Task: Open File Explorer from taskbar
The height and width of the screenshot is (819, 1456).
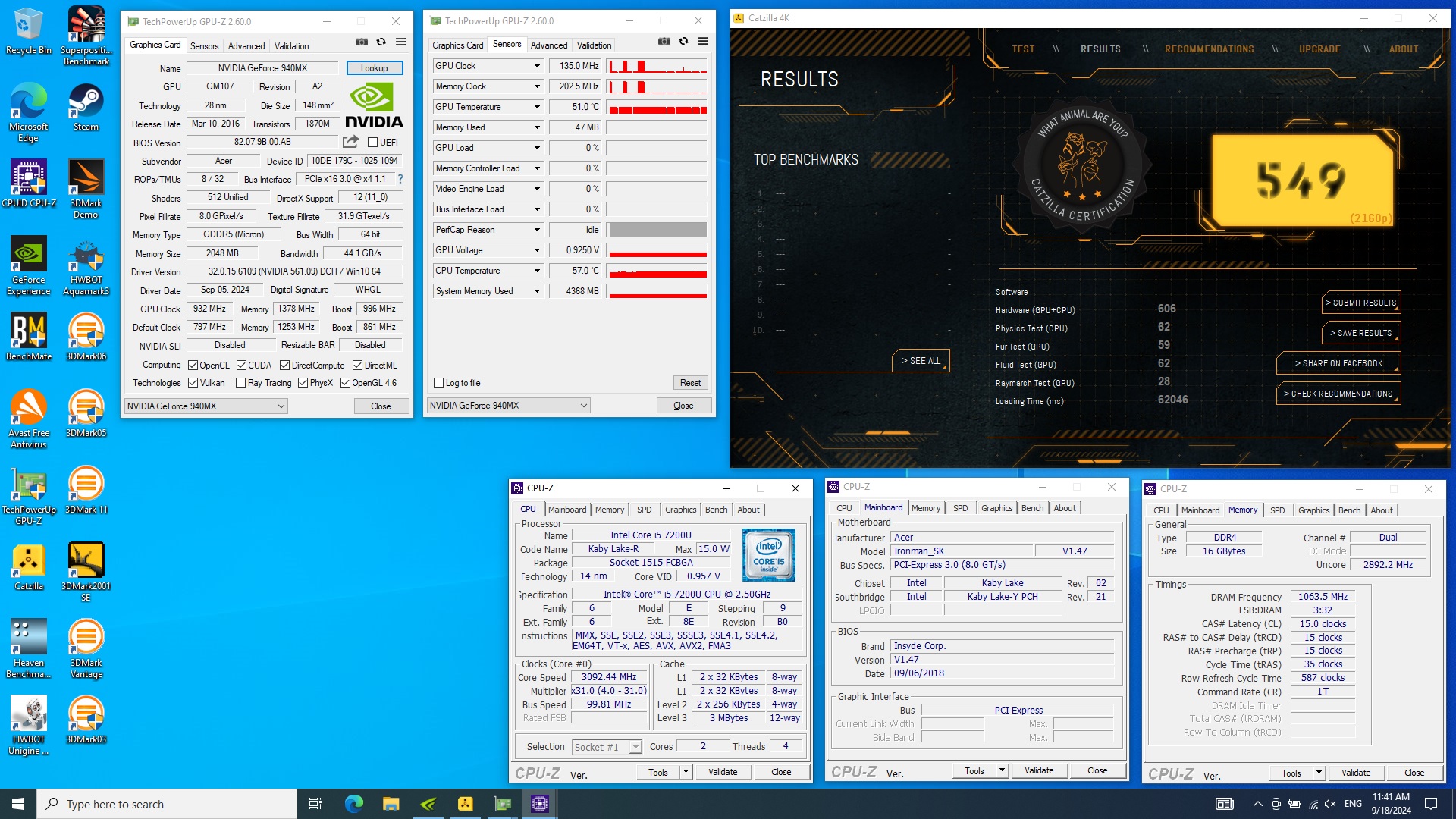Action: click(x=391, y=804)
